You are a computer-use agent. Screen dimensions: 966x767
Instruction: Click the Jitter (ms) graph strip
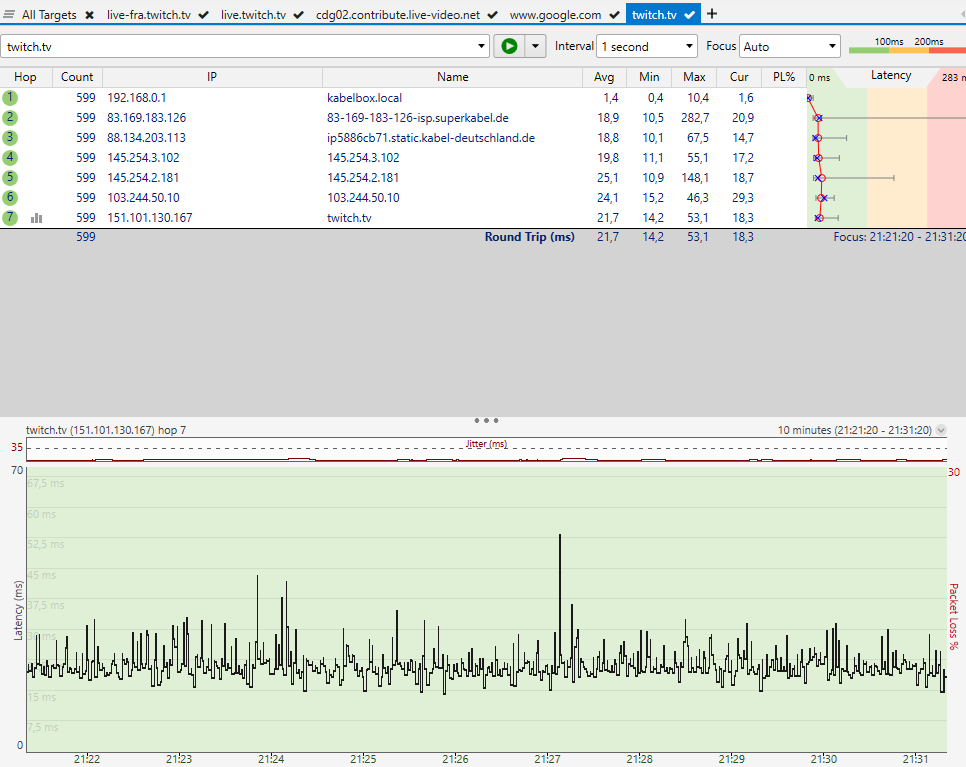point(486,450)
